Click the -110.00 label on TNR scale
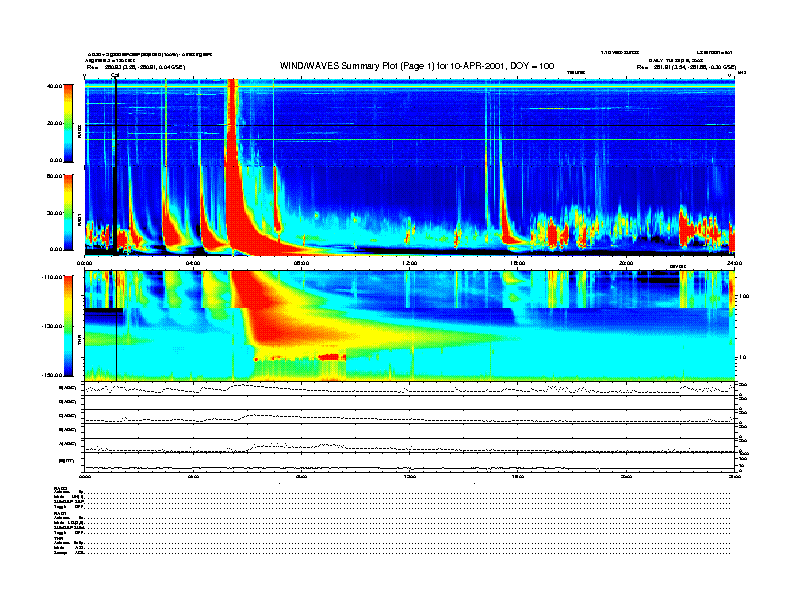The height and width of the screenshot is (612, 792). 53,277
